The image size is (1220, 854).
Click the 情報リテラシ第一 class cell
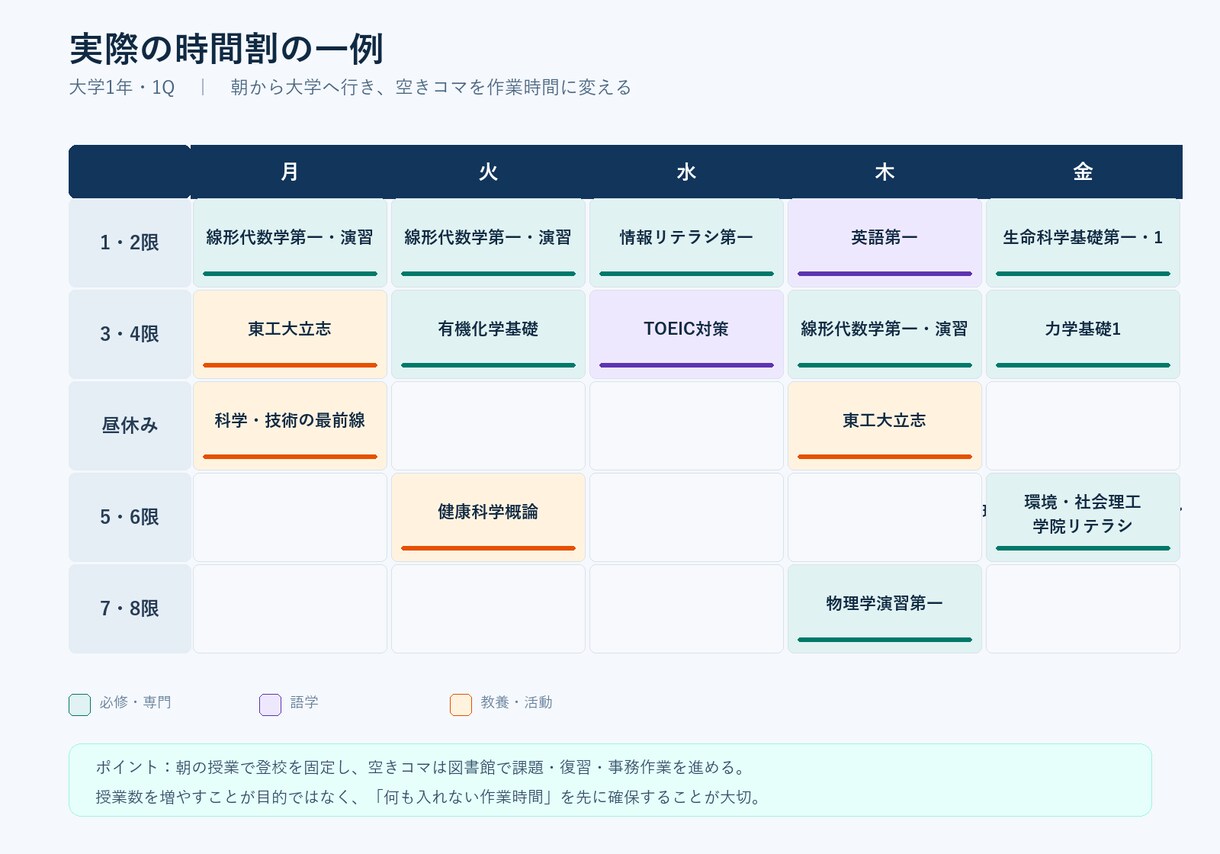[686, 243]
